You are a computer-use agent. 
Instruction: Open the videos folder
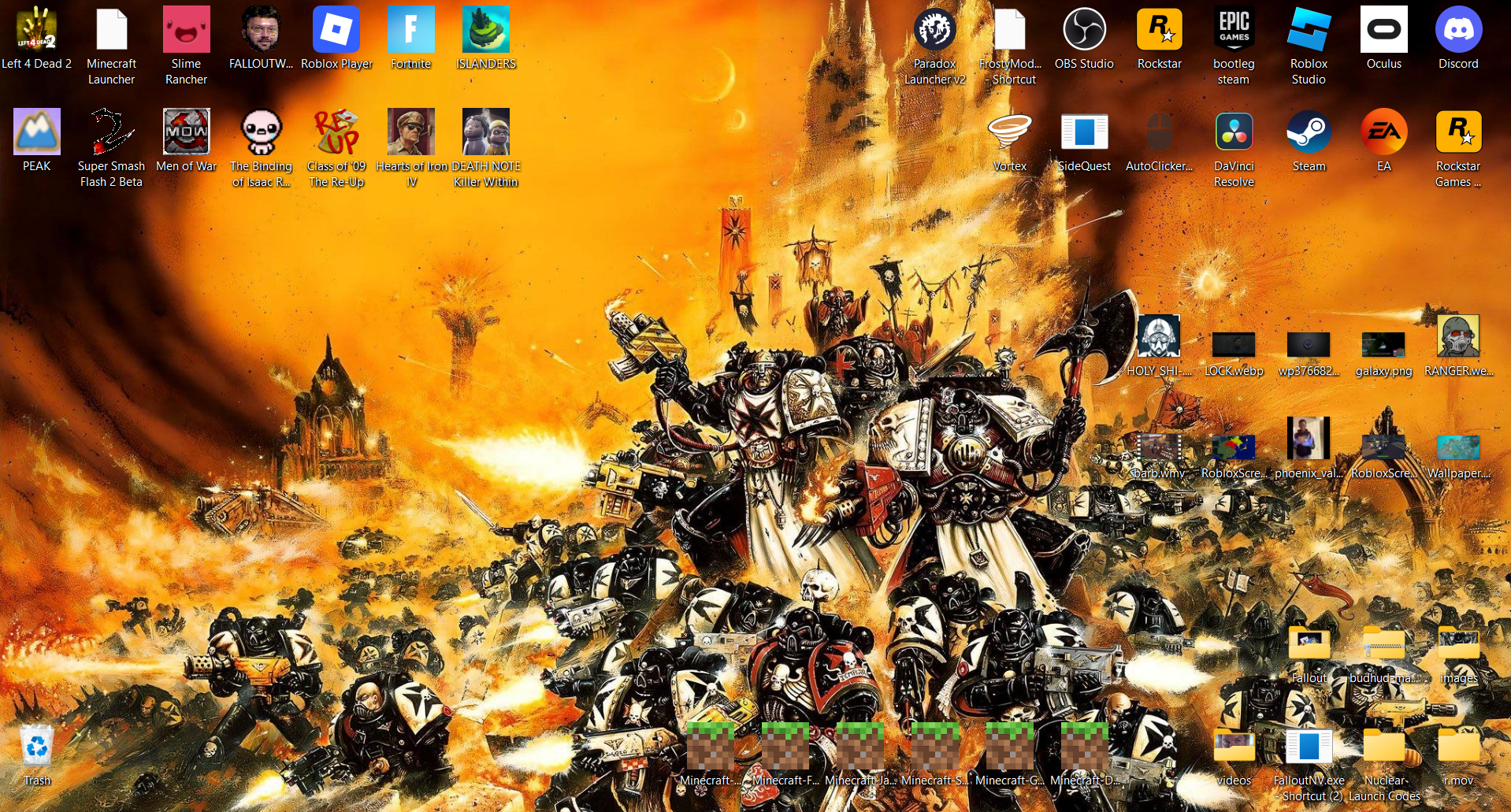tap(1234, 746)
